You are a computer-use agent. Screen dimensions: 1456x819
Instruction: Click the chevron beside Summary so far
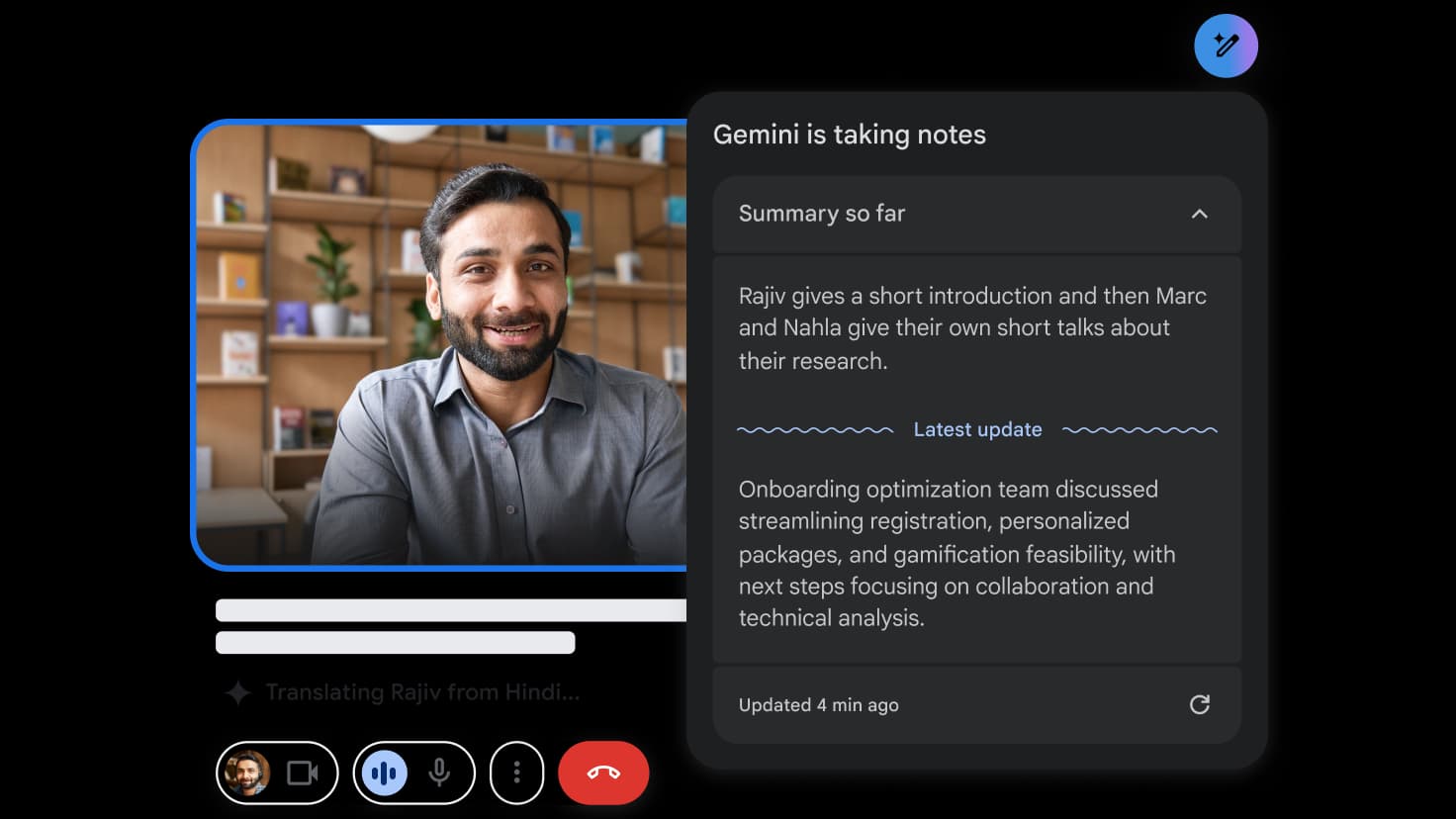(1200, 214)
